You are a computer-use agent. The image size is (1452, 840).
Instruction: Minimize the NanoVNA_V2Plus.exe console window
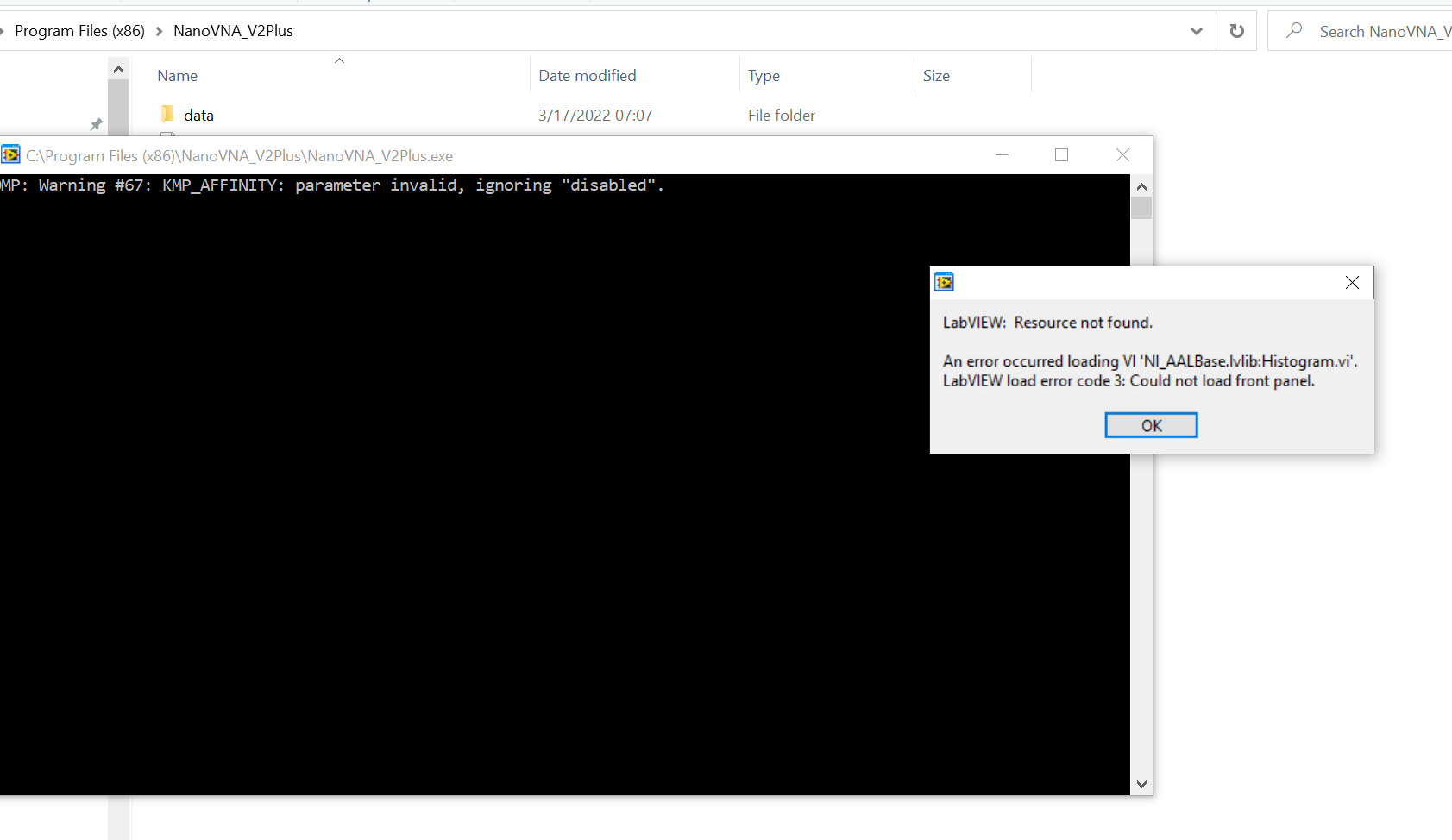click(1002, 155)
